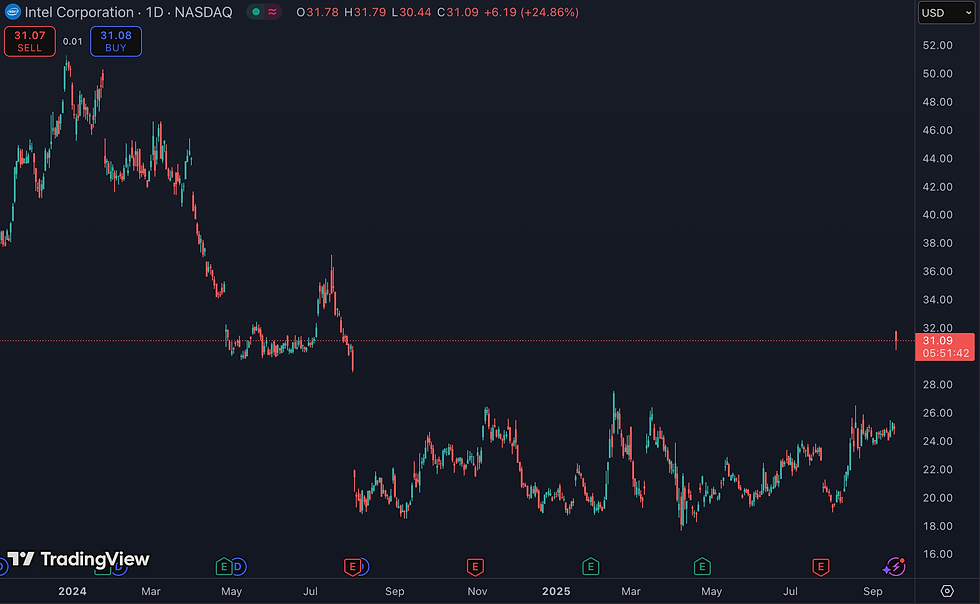
Task: Click the Intel logo icon
Action: [x=12, y=12]
